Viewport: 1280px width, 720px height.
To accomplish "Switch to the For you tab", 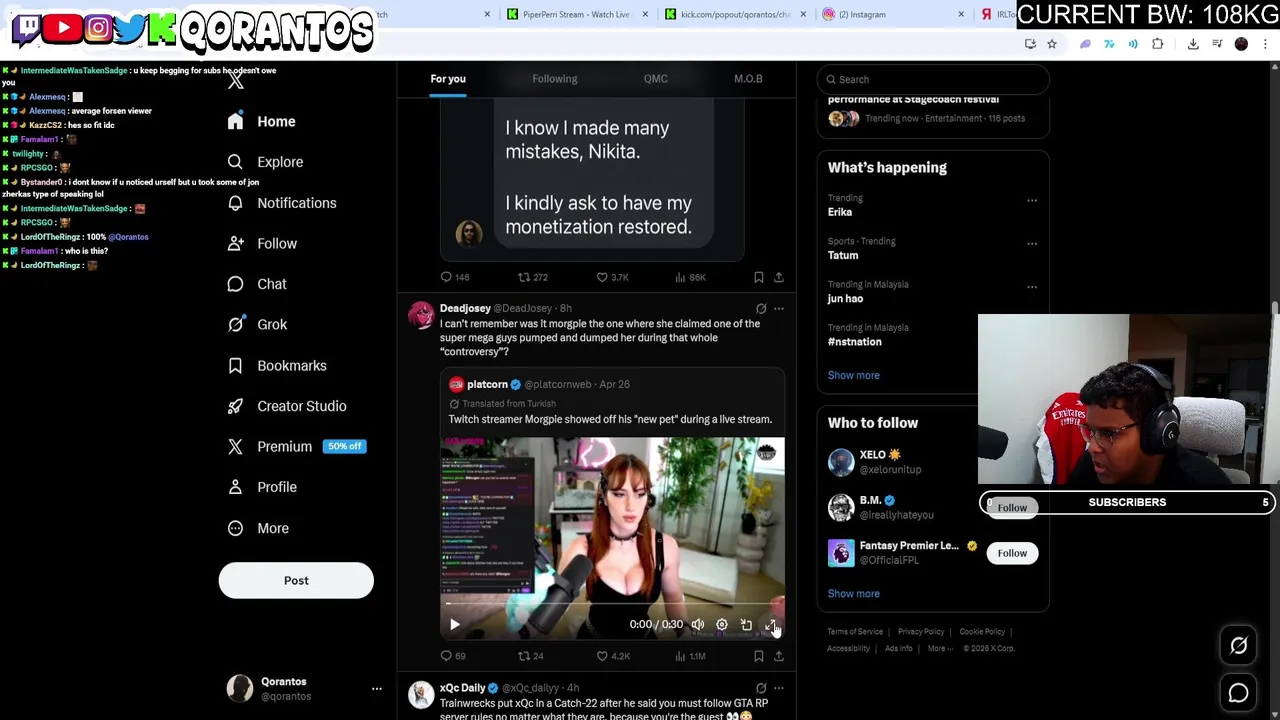I will click(448, 79).
